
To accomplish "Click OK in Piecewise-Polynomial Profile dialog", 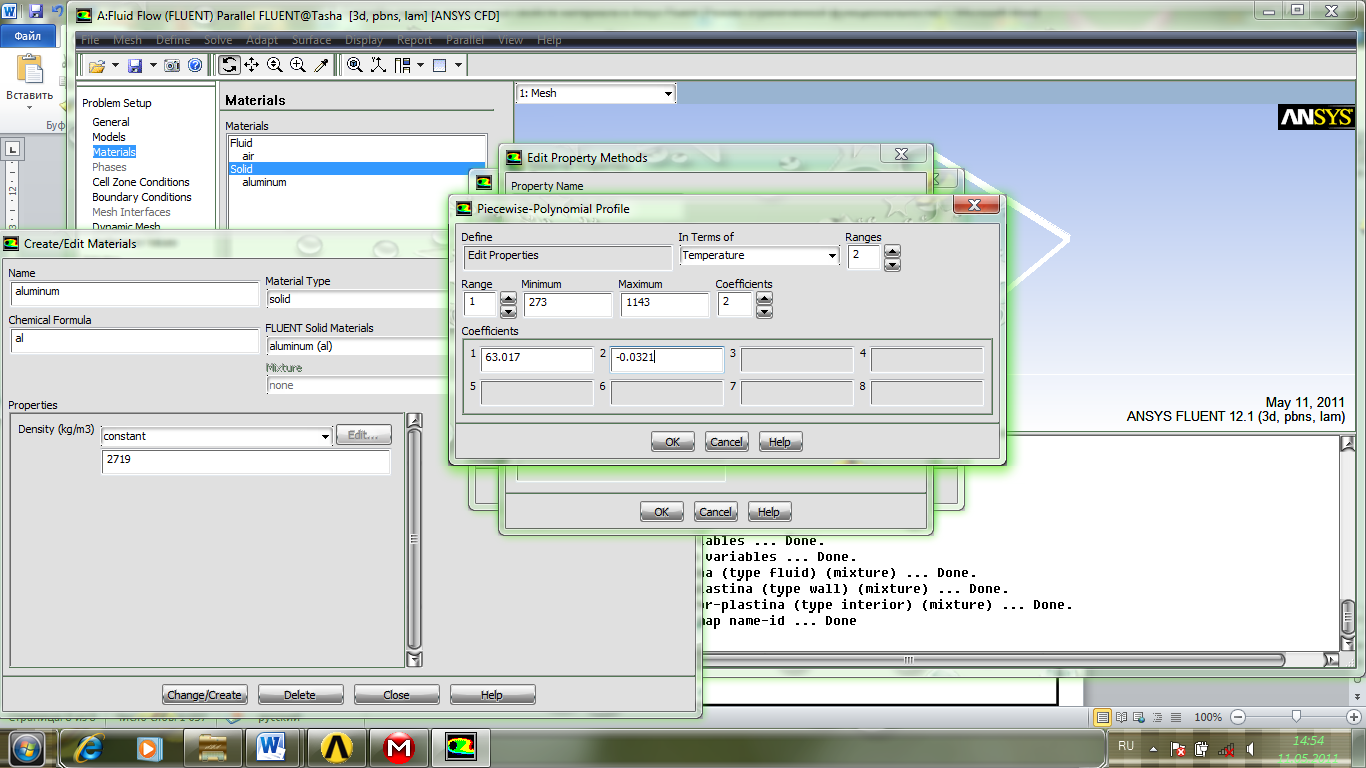I will pos(673,442).
